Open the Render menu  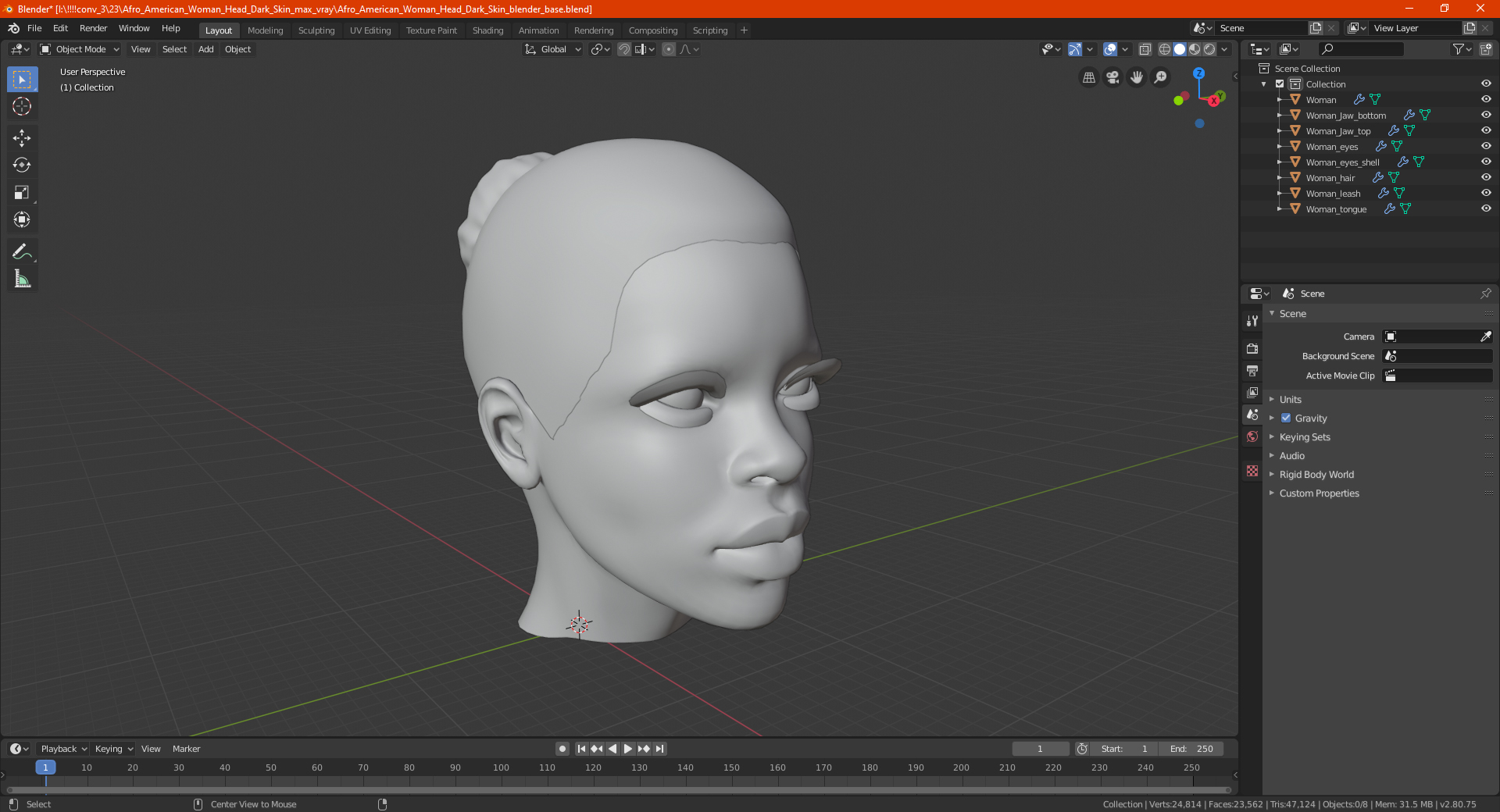(93, 28)
